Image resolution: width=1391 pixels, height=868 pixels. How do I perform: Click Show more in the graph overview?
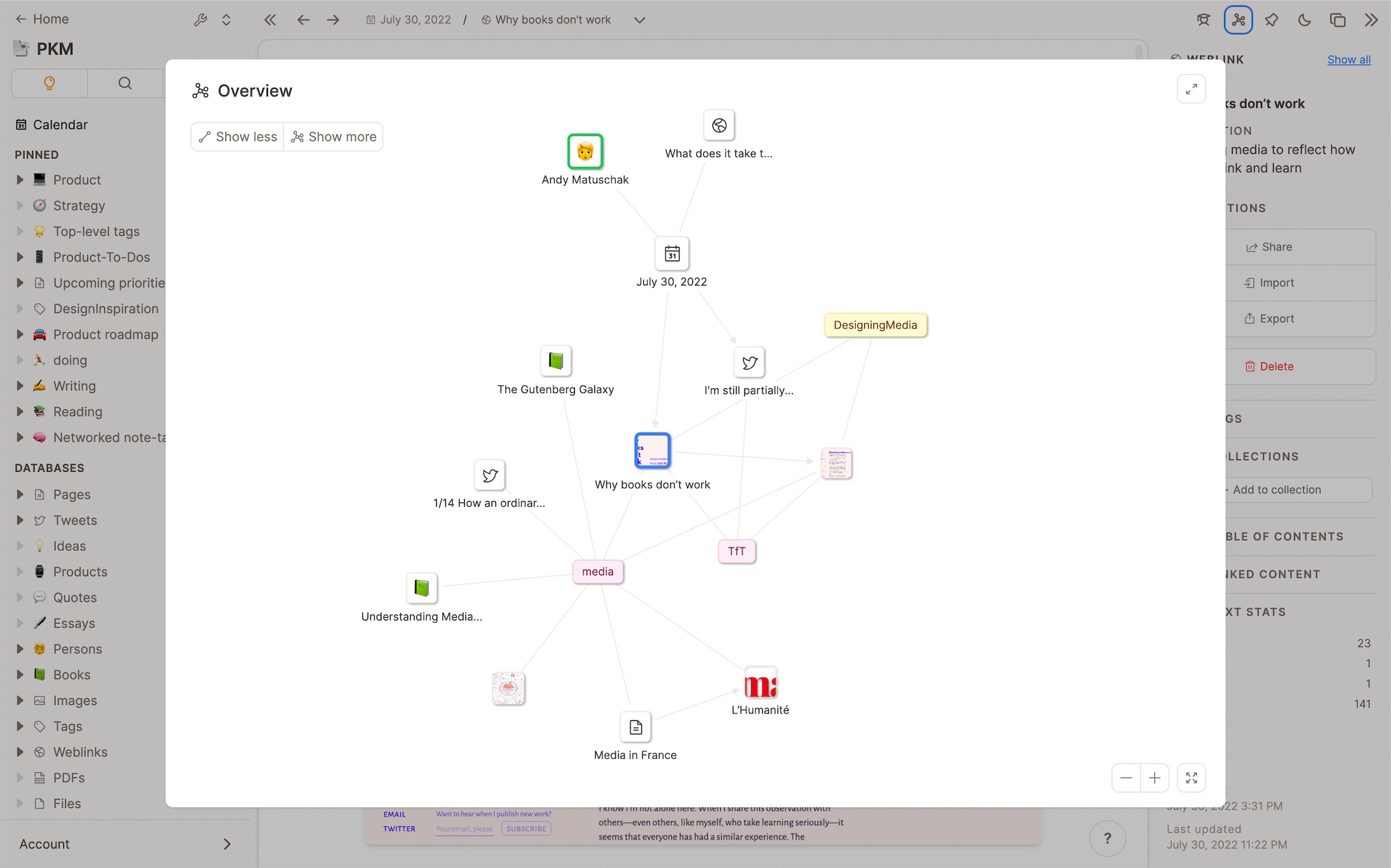tap(333, 137)
